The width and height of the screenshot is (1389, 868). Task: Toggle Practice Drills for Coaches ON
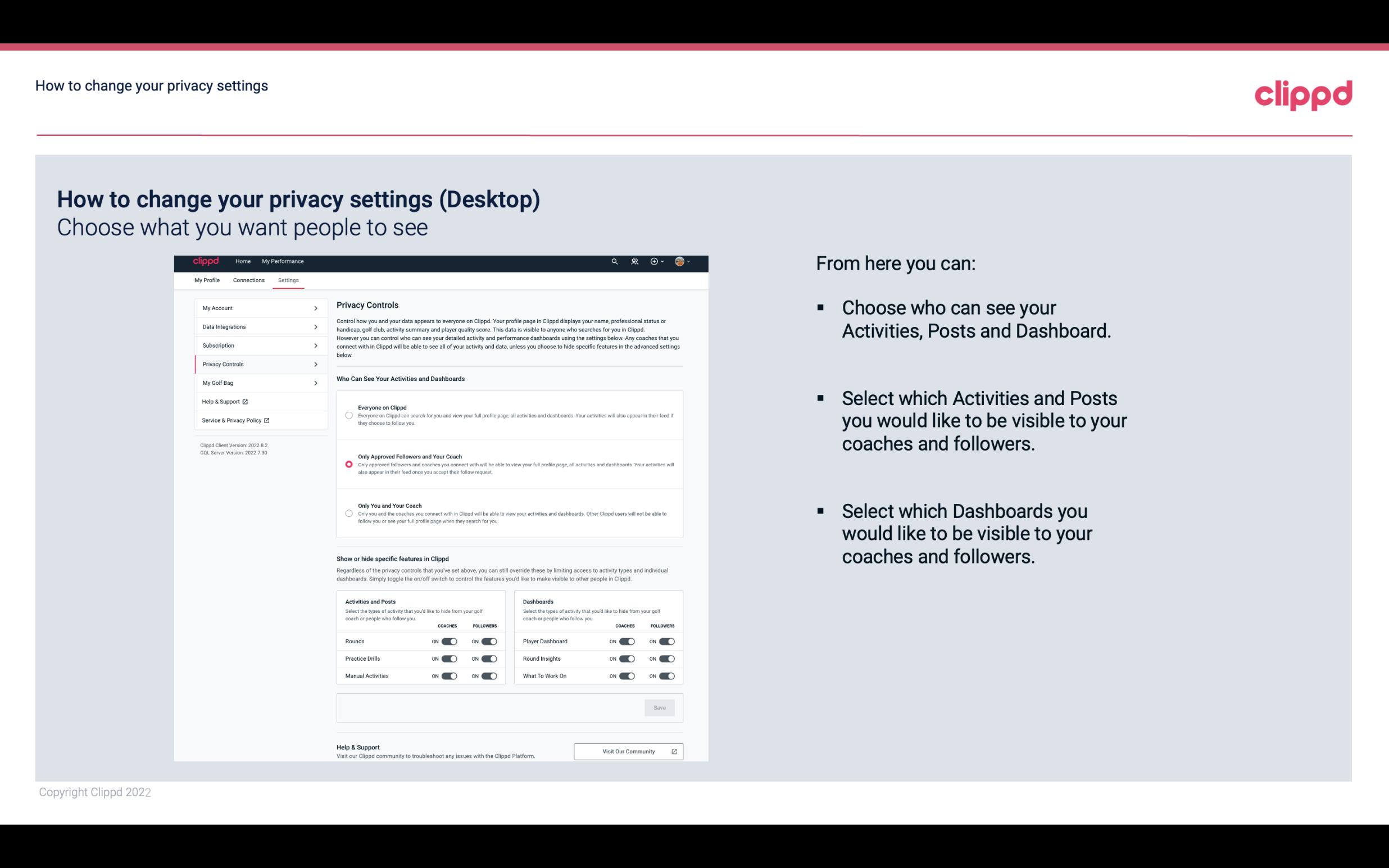tap(448, 659)
